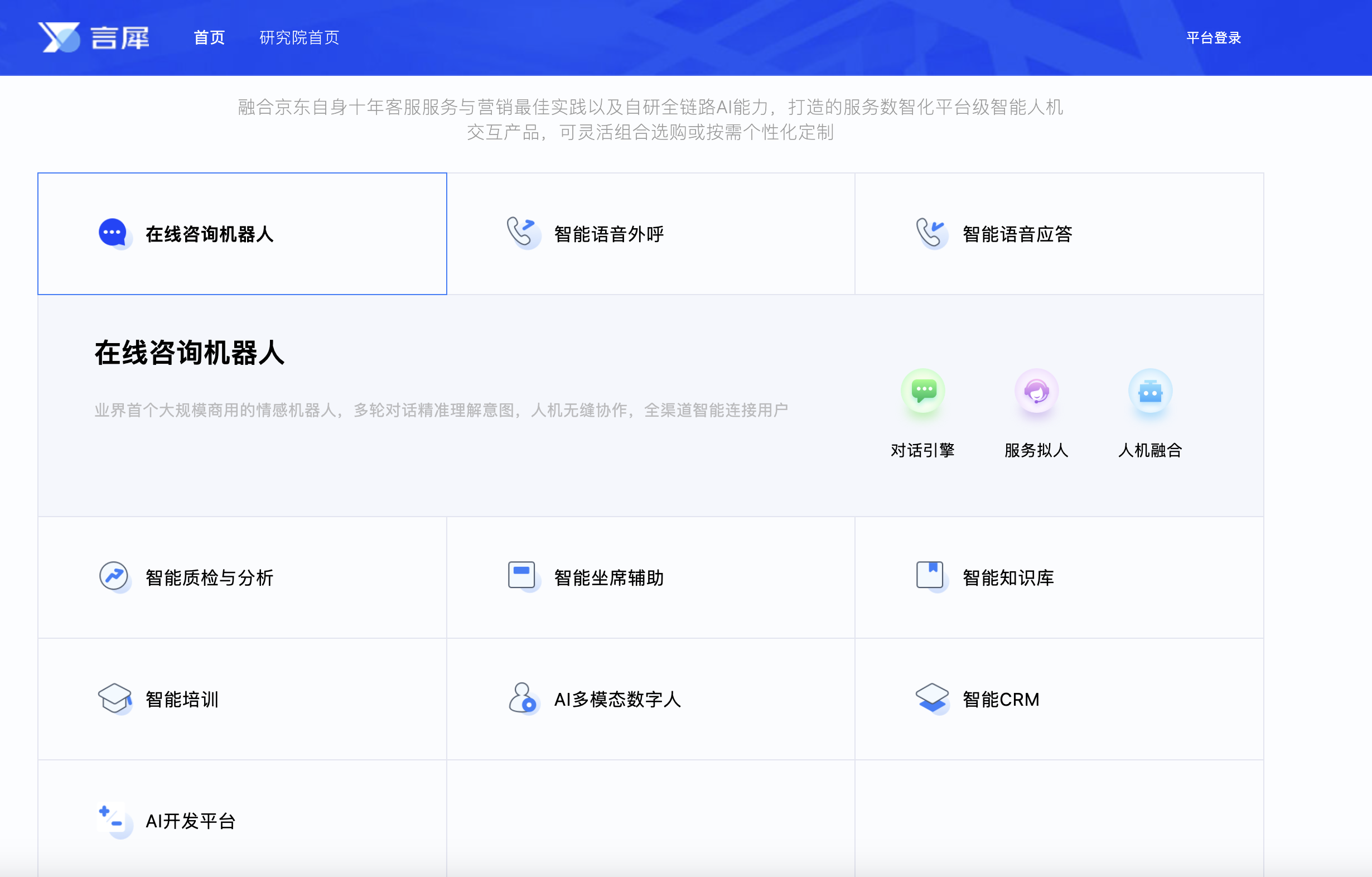
Task: Select the 智能语音外呼 product tab
Action: (x=608, y=234)
